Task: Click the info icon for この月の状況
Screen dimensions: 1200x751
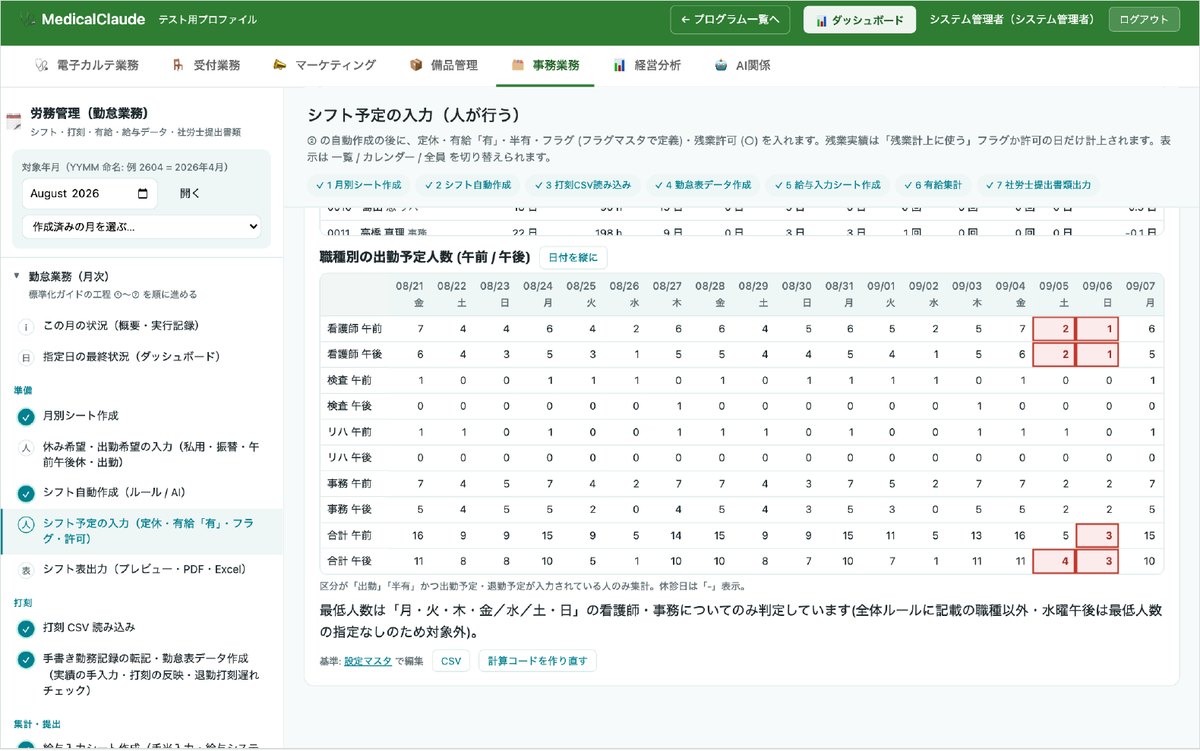Action: 26,327
